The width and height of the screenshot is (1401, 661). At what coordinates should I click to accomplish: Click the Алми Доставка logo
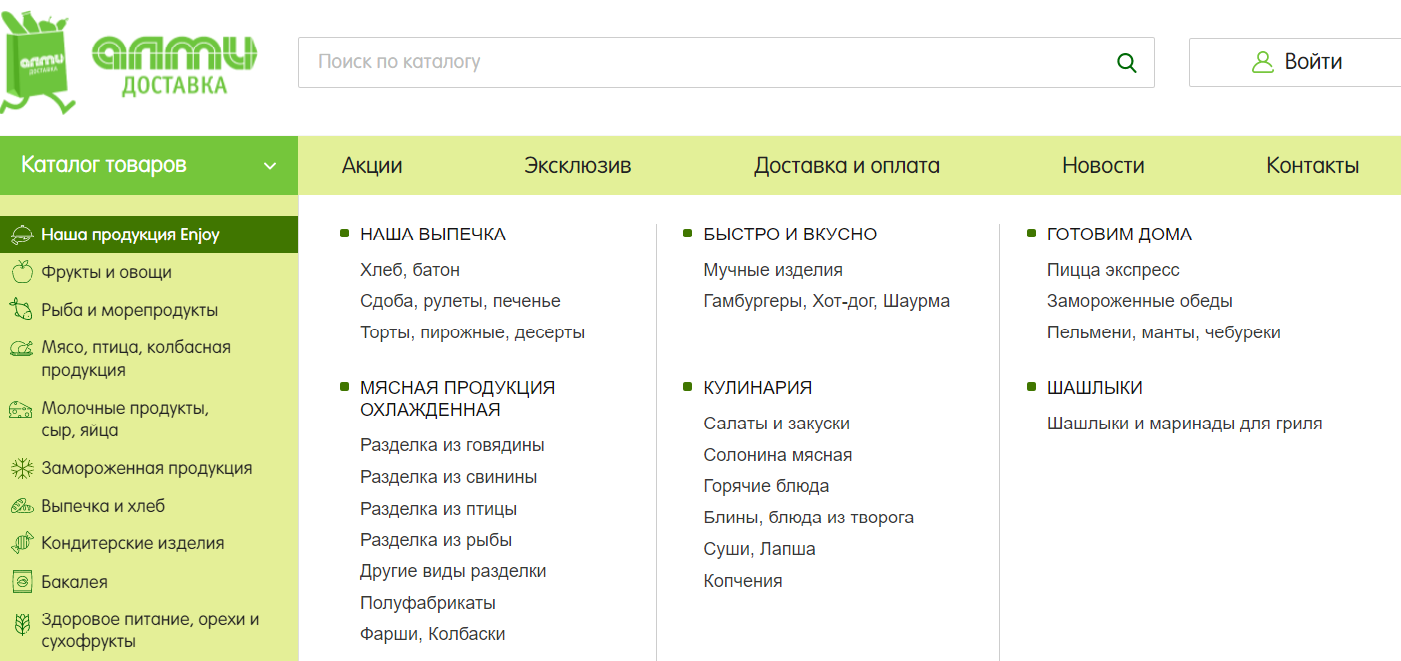pyautogui.click(x=130, y=62)
